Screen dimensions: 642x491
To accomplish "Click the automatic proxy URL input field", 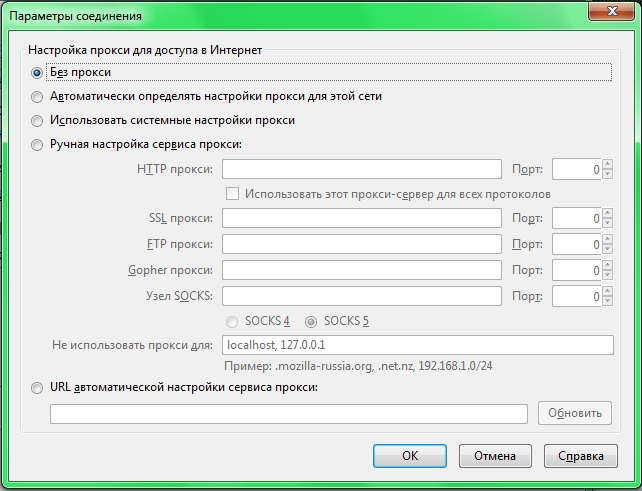I will (x=289, y=414).
